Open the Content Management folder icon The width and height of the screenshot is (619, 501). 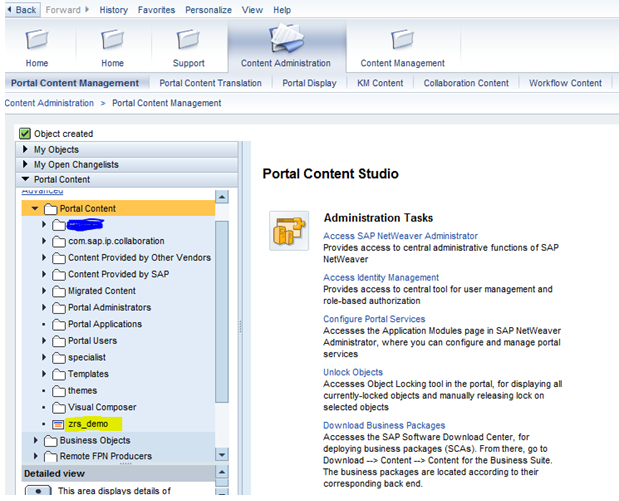[x=402, y=39]
